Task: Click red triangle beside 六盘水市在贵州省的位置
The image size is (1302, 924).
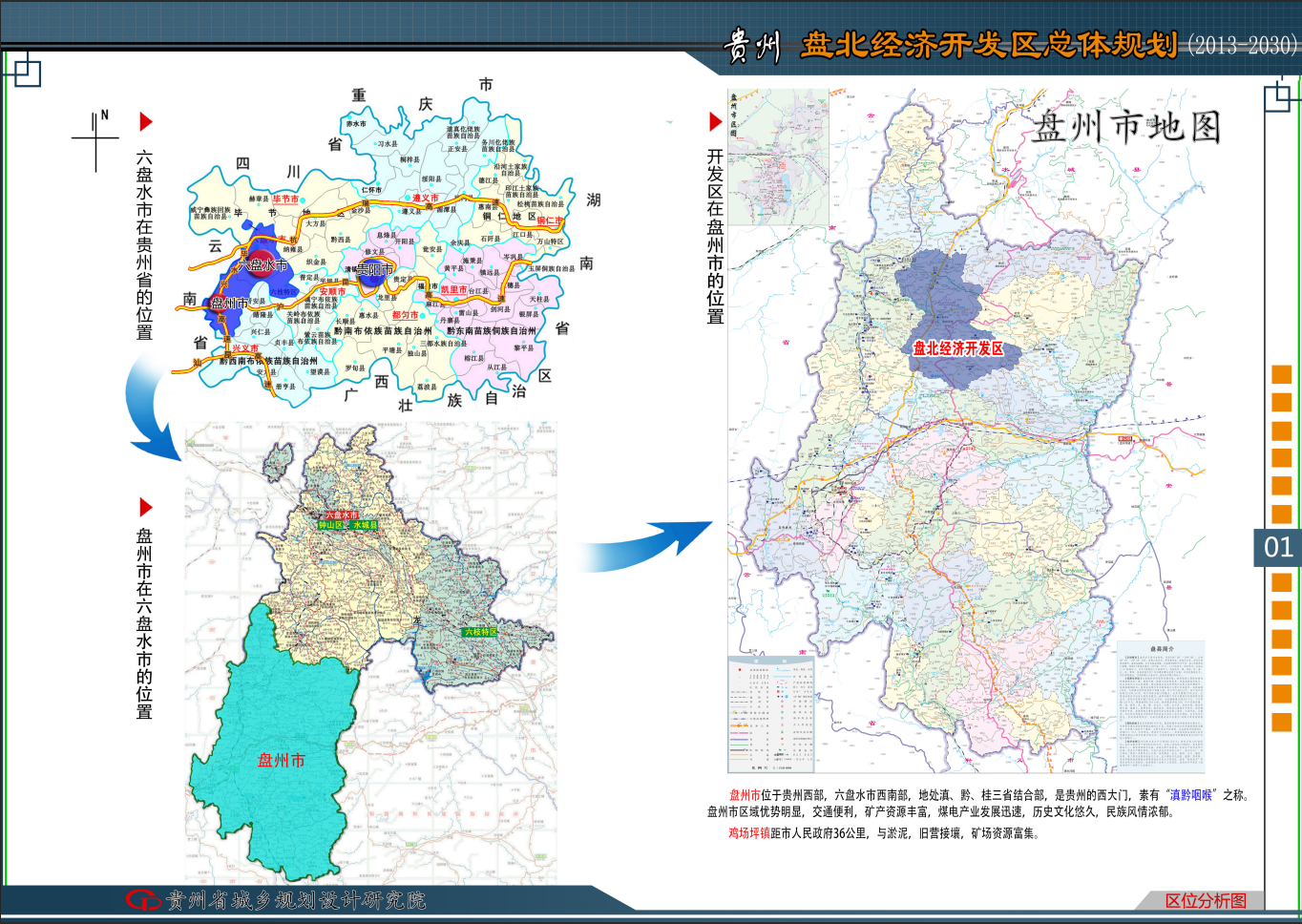Action: coord(146,121)
